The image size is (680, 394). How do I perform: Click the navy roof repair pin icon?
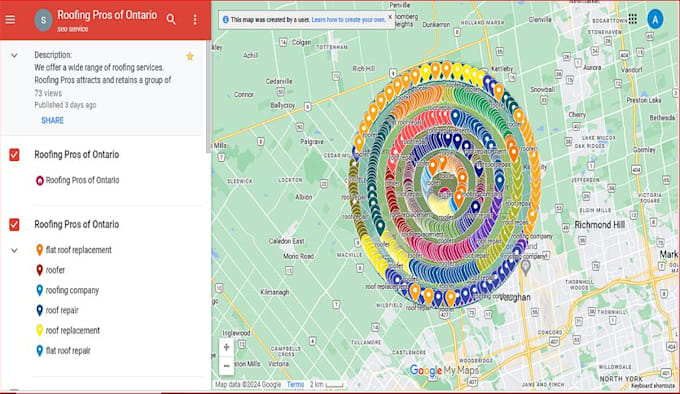tap(39, 310)
